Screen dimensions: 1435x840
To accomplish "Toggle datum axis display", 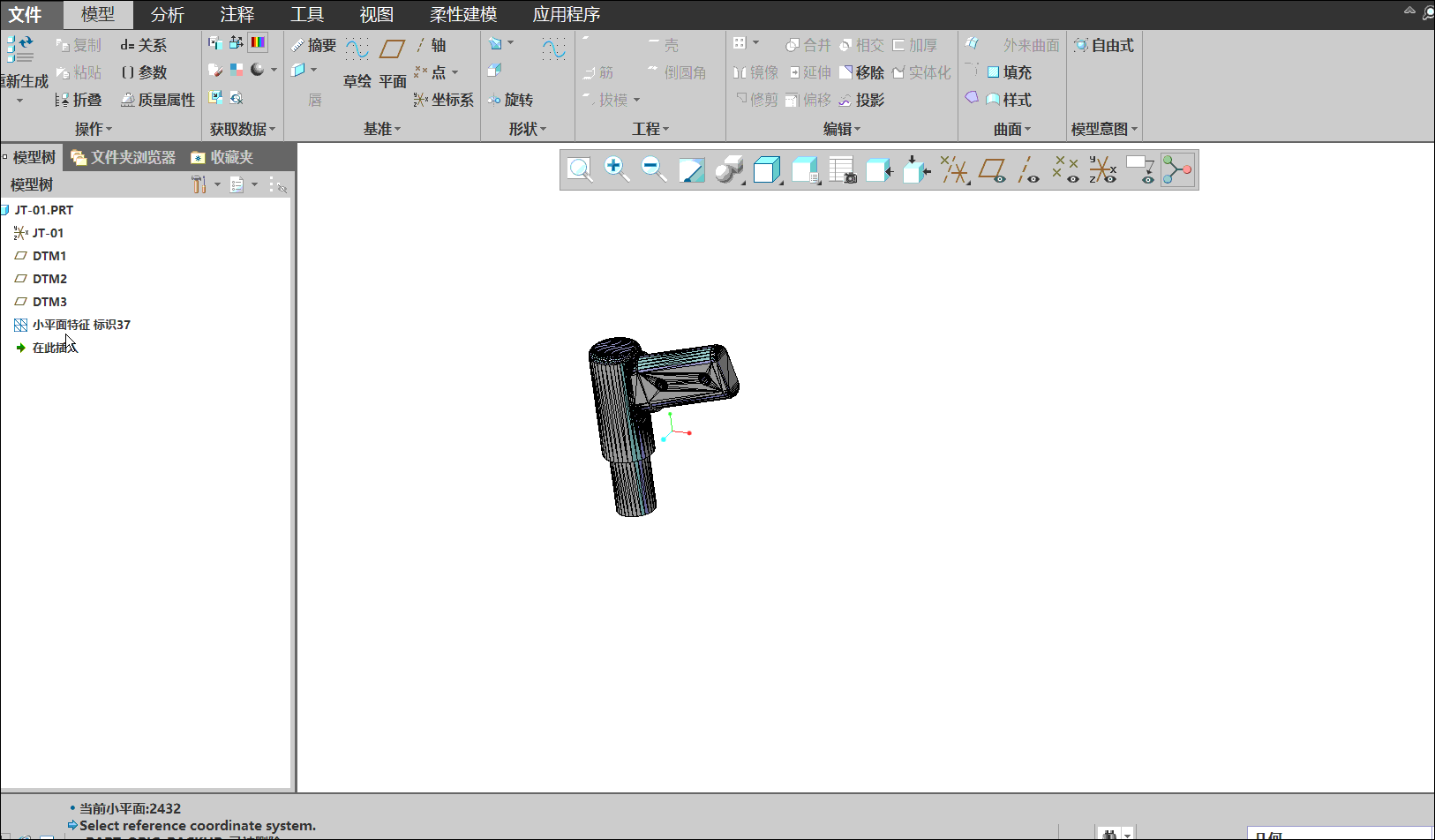I will 1028,169.
